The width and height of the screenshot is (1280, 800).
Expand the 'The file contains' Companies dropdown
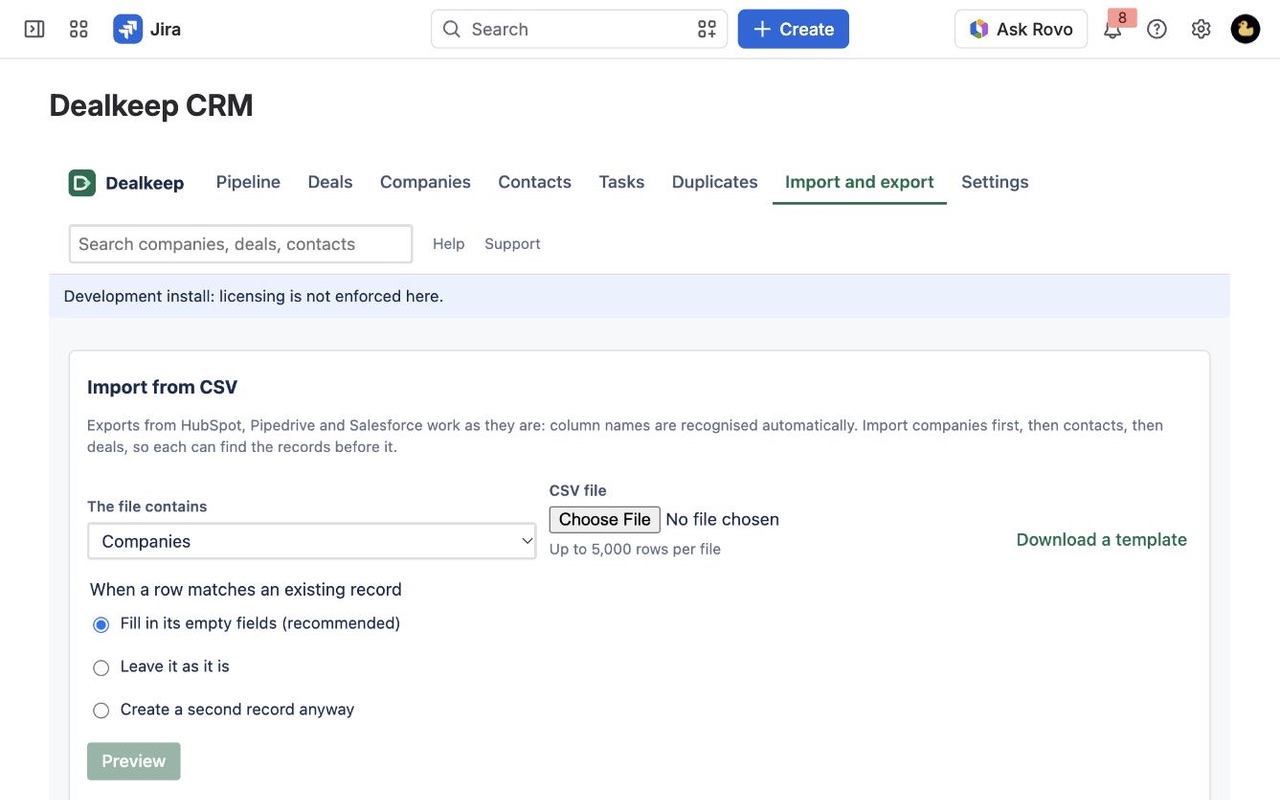(312, 541)
